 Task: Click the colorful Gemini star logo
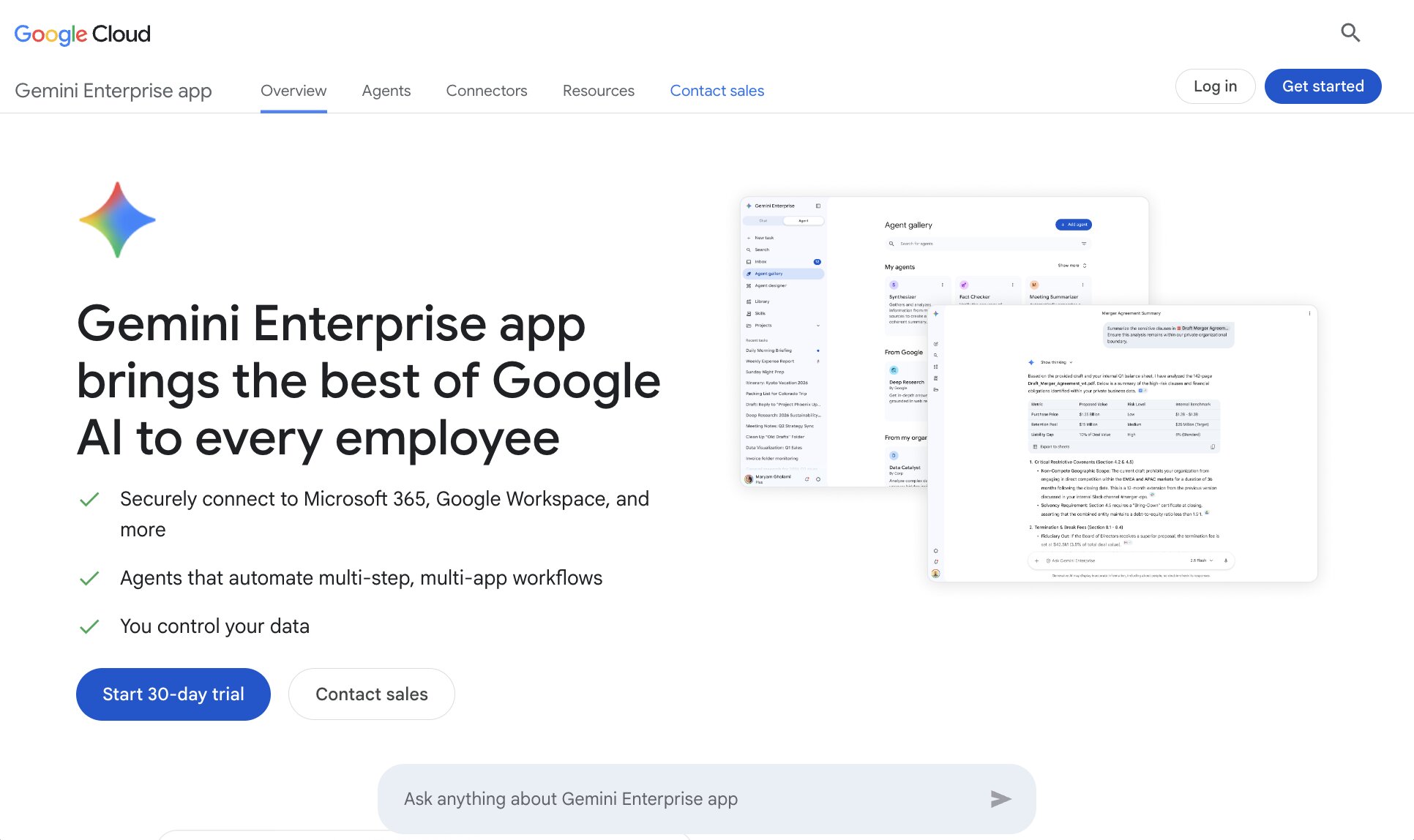point(117,220)
